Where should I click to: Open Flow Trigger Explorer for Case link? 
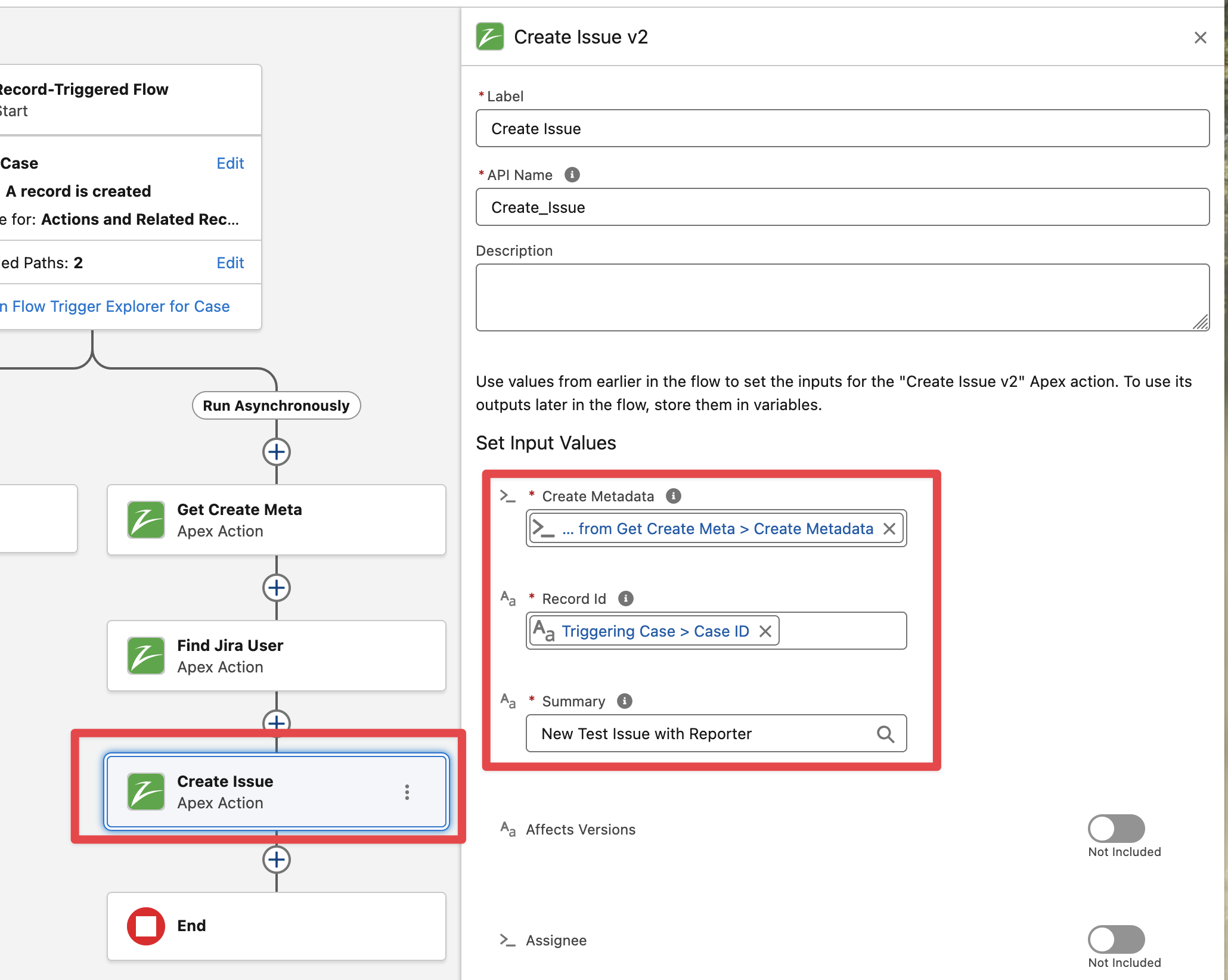(x=119, y=306)
